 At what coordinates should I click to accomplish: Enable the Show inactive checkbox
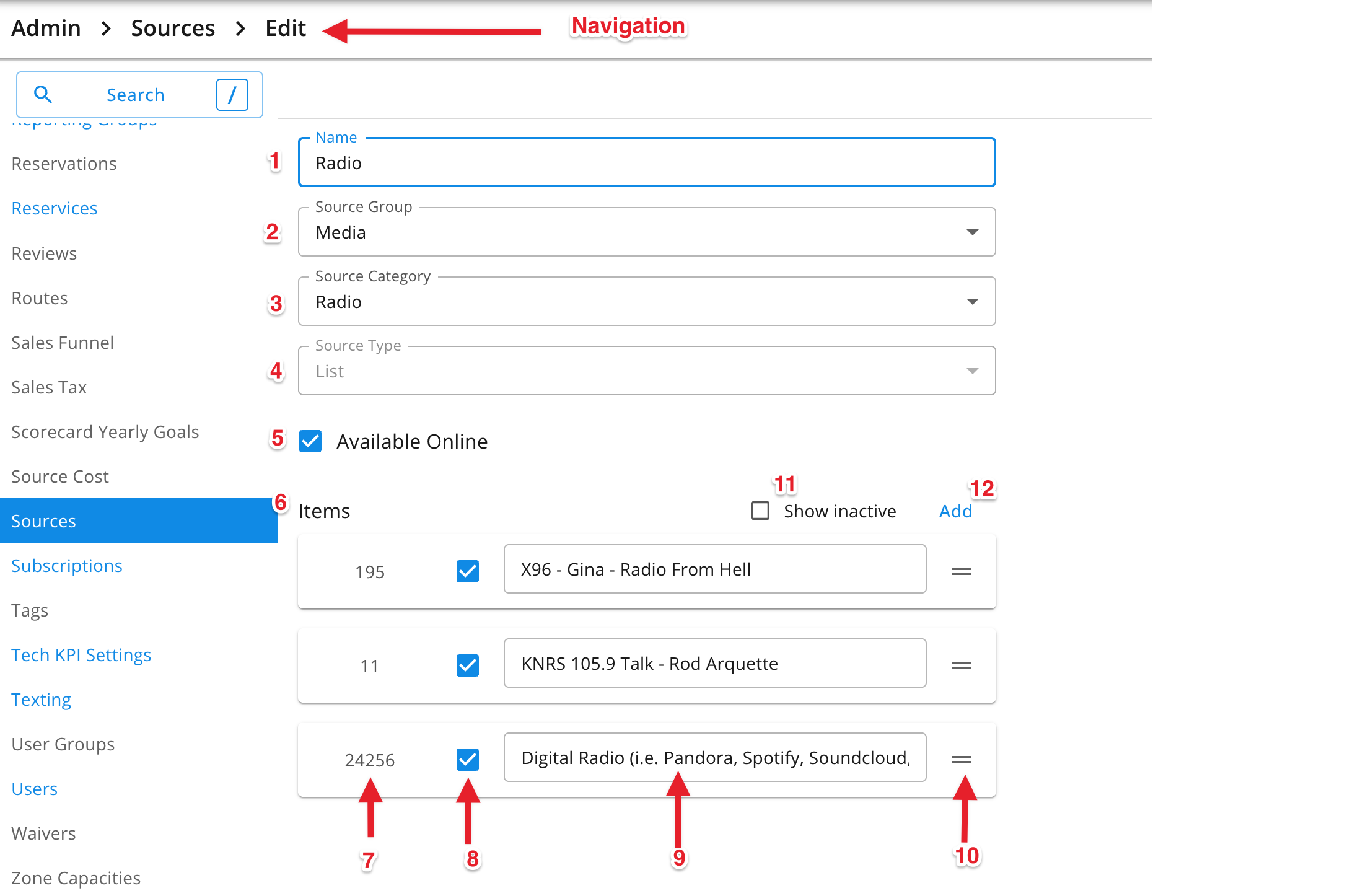coord(760,511)
